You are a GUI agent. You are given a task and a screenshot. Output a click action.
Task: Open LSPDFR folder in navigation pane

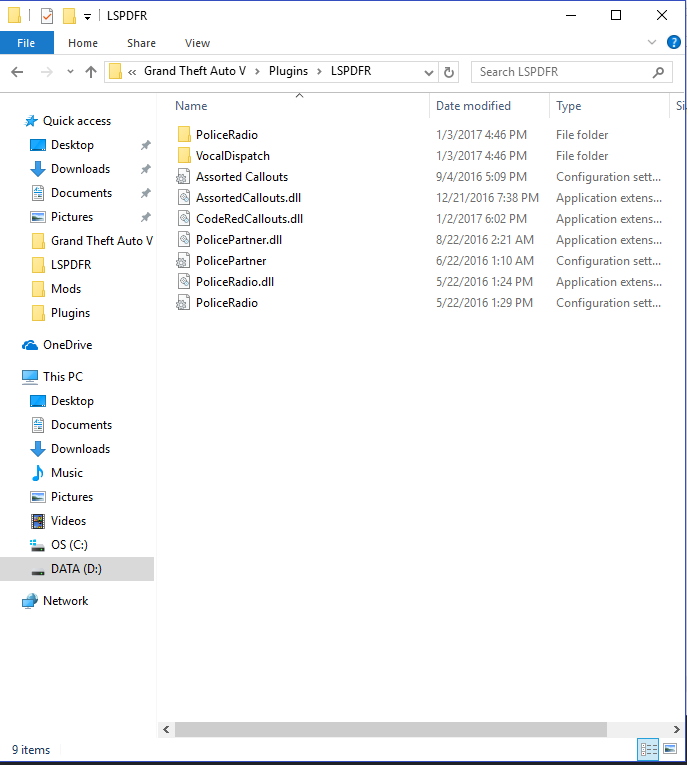(x=71, y=264)
